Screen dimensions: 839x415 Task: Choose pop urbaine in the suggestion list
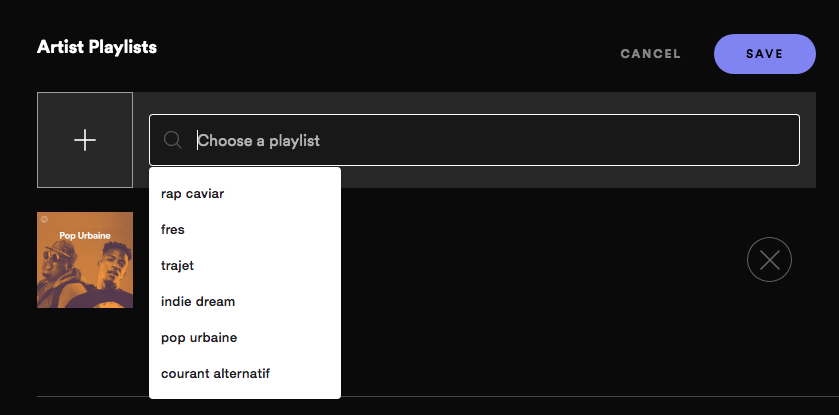point(245,337)
